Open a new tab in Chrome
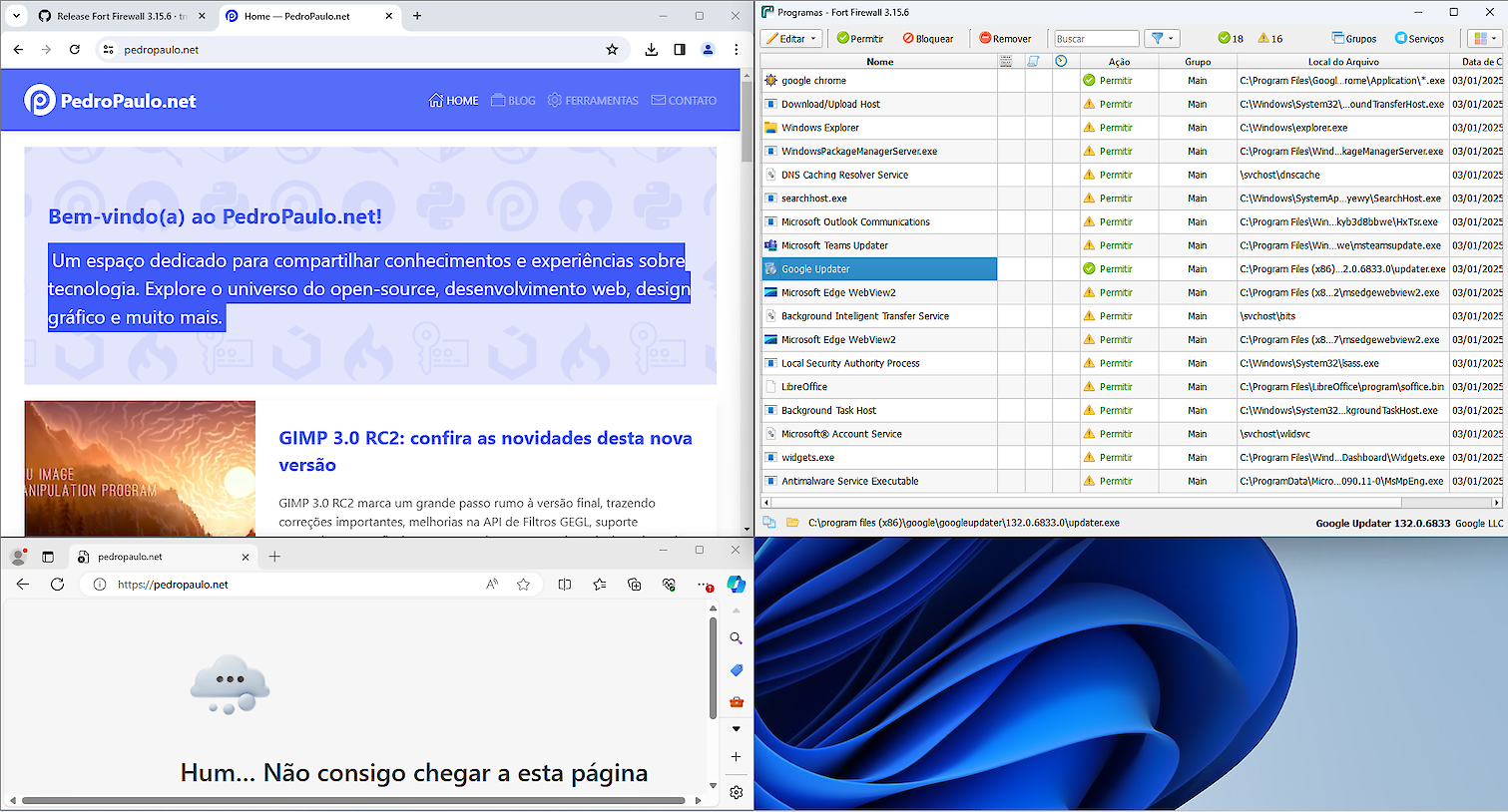This screenshot has height=812, width=1508. coord(417,16)
